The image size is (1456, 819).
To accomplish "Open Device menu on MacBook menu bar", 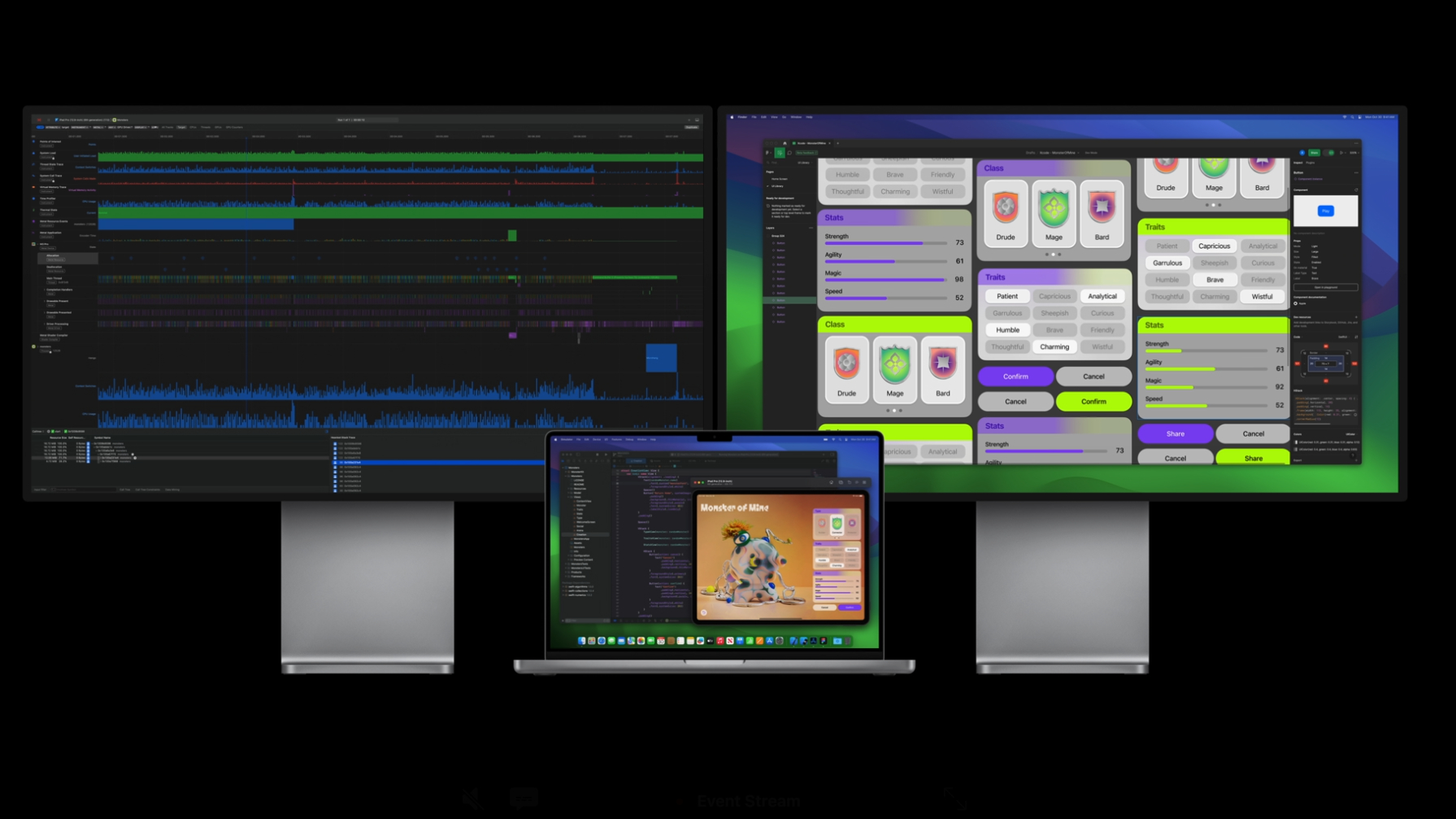I will [597, 439].
